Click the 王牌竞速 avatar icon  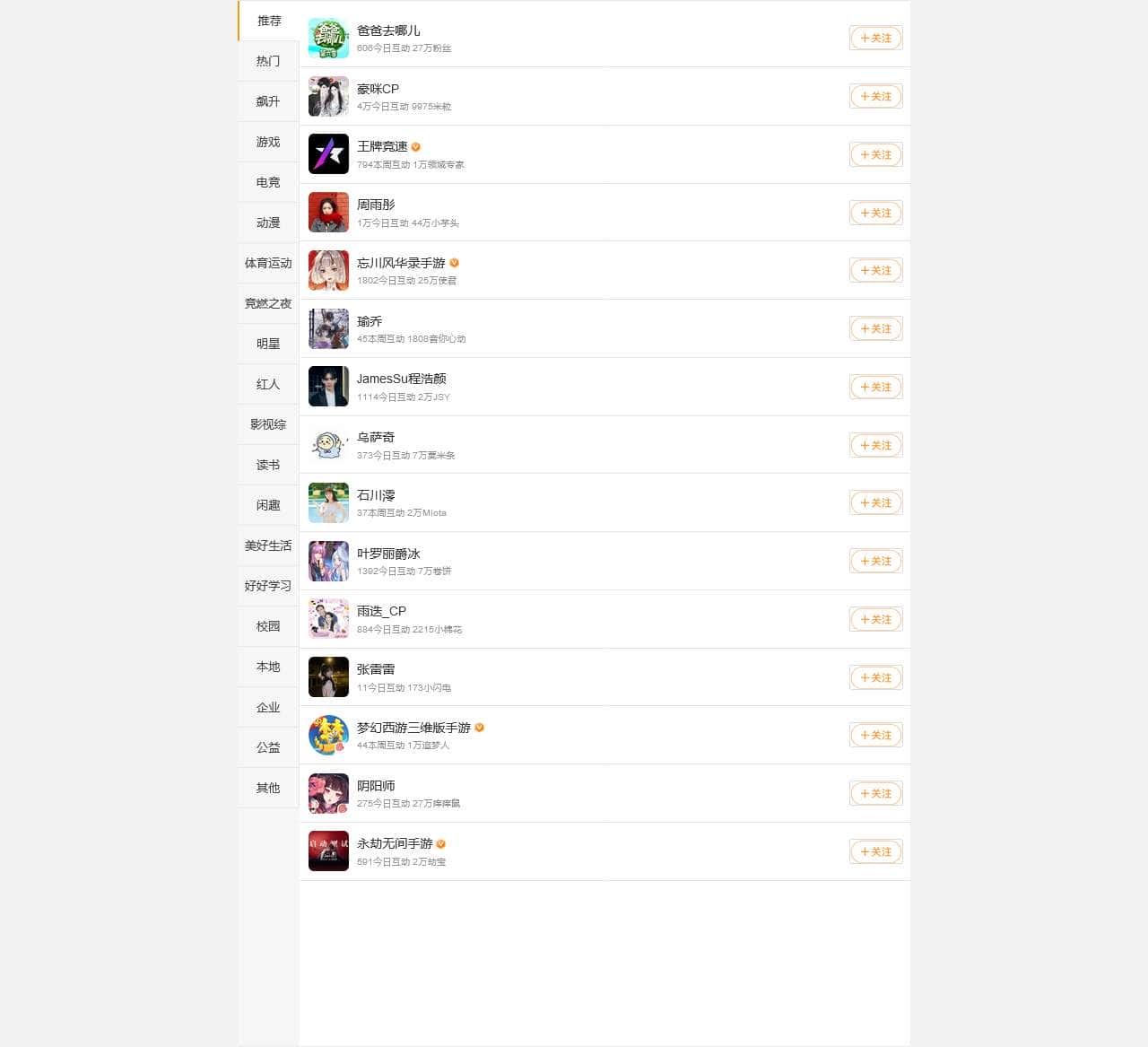[x=328, y=154]
